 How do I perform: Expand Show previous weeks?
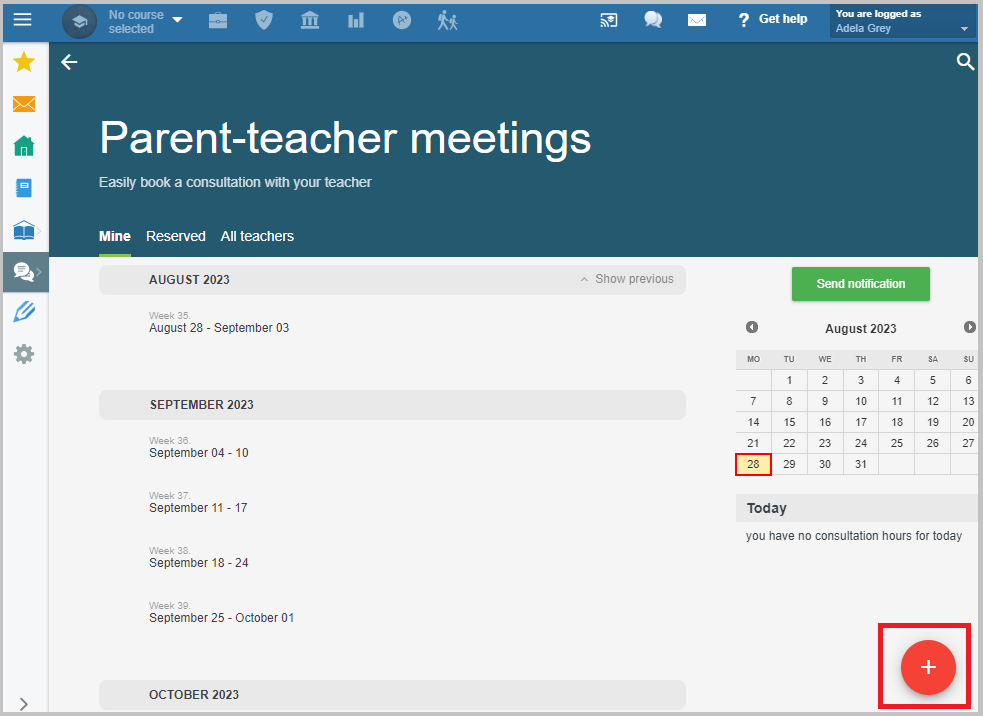tap(627, 279)
